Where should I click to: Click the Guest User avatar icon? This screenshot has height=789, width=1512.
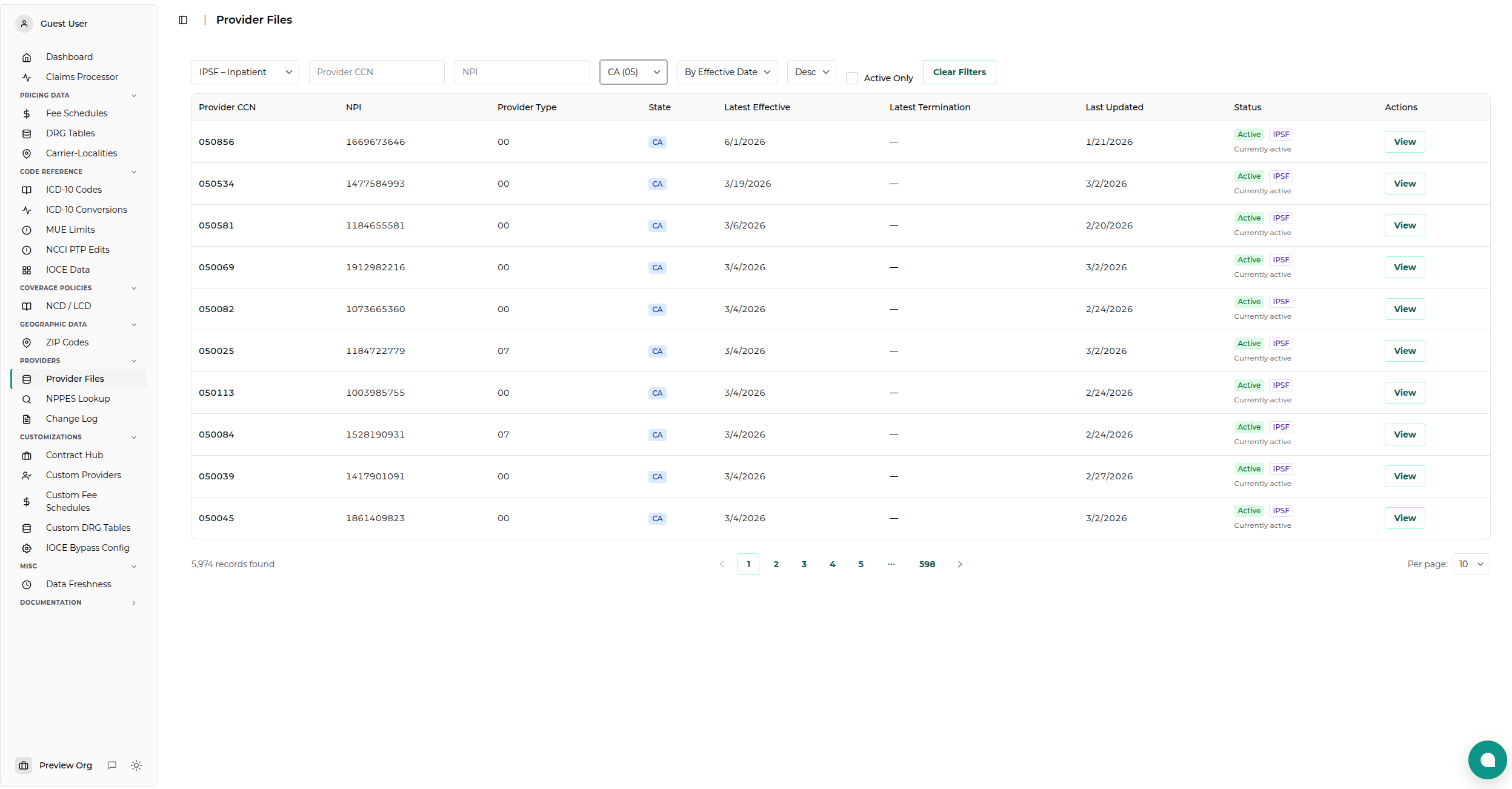pos(24,24)
